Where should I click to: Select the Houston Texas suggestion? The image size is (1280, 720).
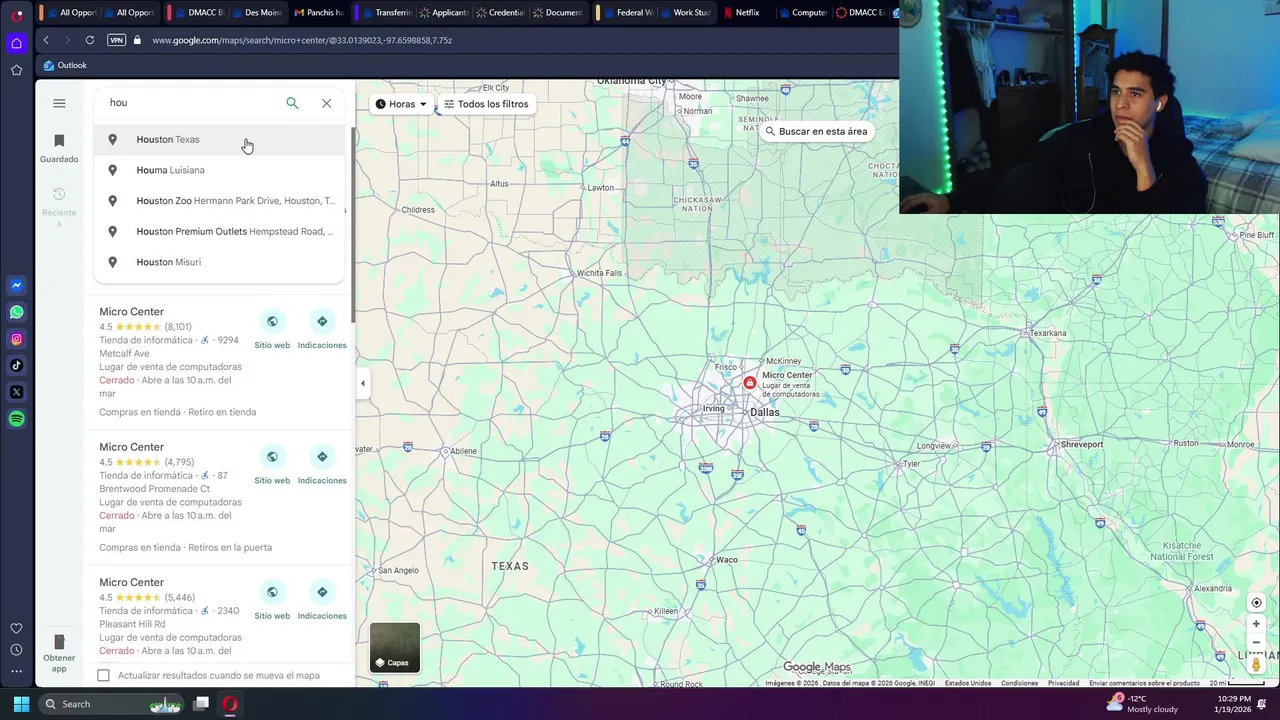219,139
